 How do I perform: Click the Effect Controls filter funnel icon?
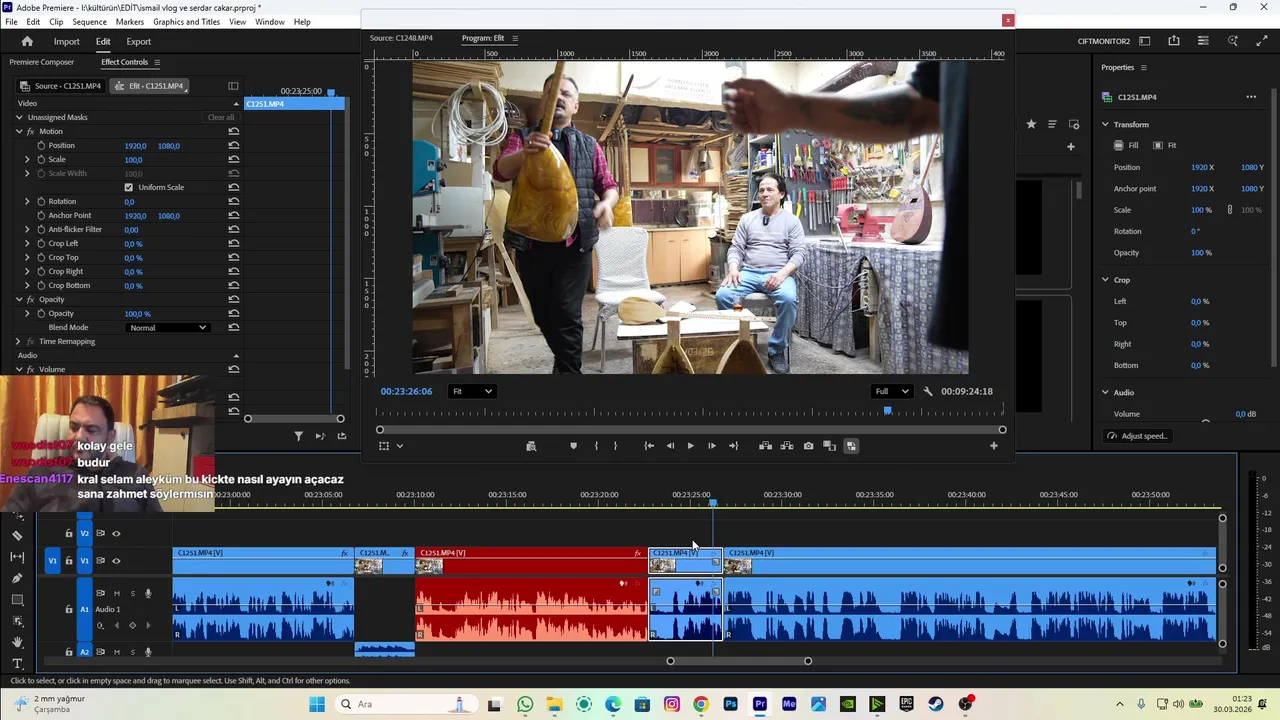pyautogui.click(x=298, y=436)
